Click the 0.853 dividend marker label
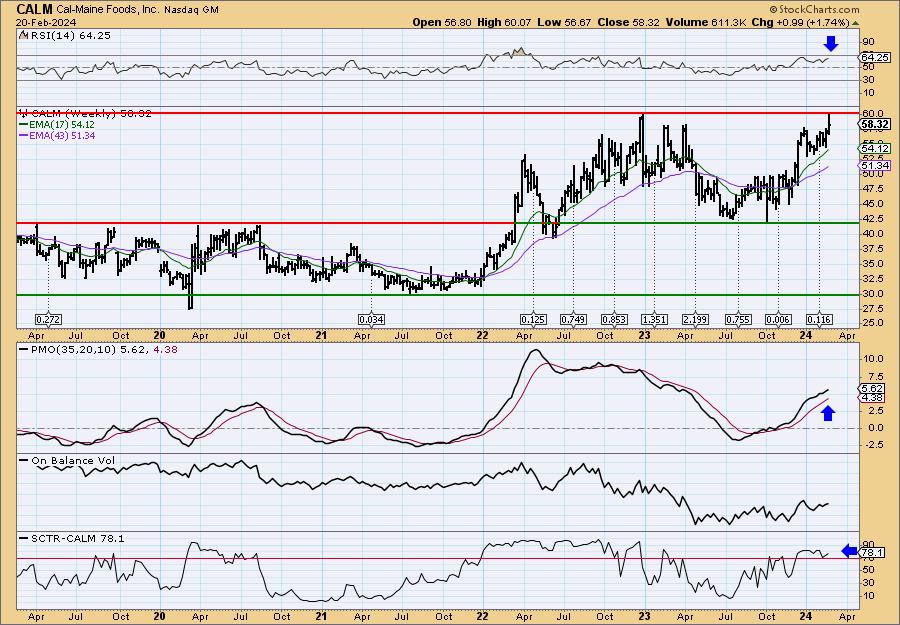This screenshot has height=625, width=900. pyautogui.click(x=614, y=319)
